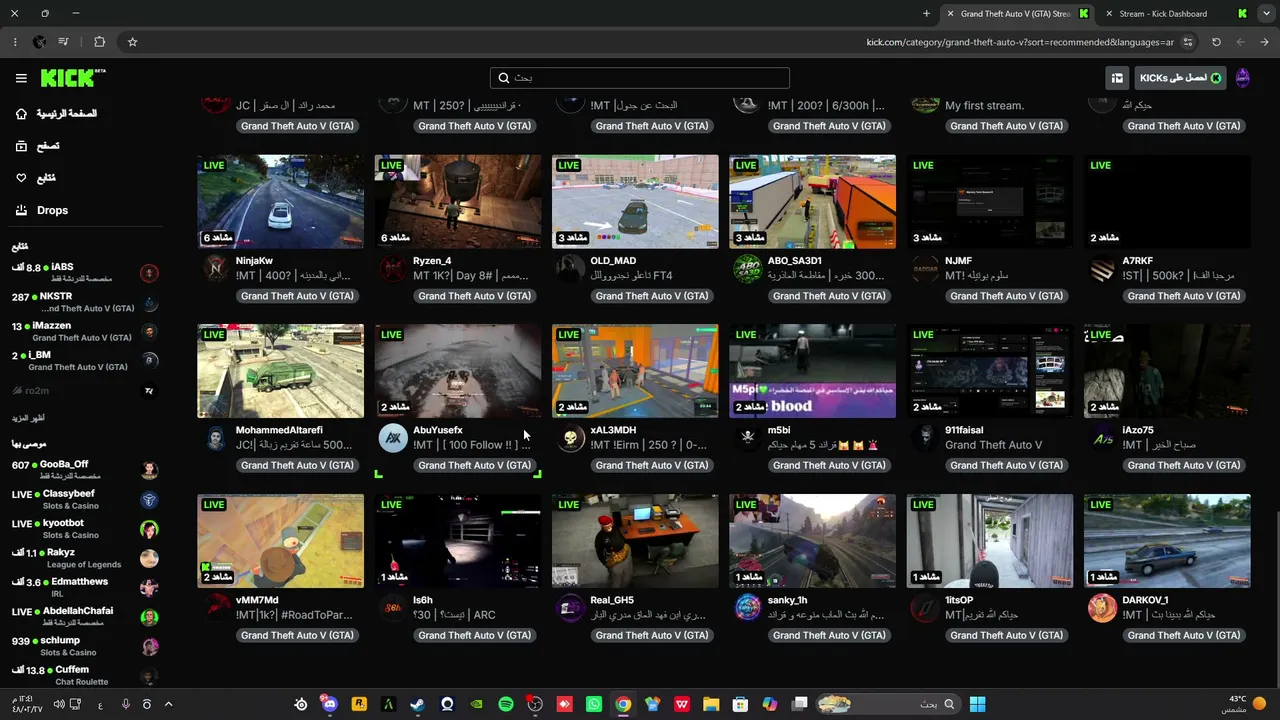Open DARKOV_1 stream thumbnail
This screenshot has height=720, width=1280.
[x=1167, y=541]
